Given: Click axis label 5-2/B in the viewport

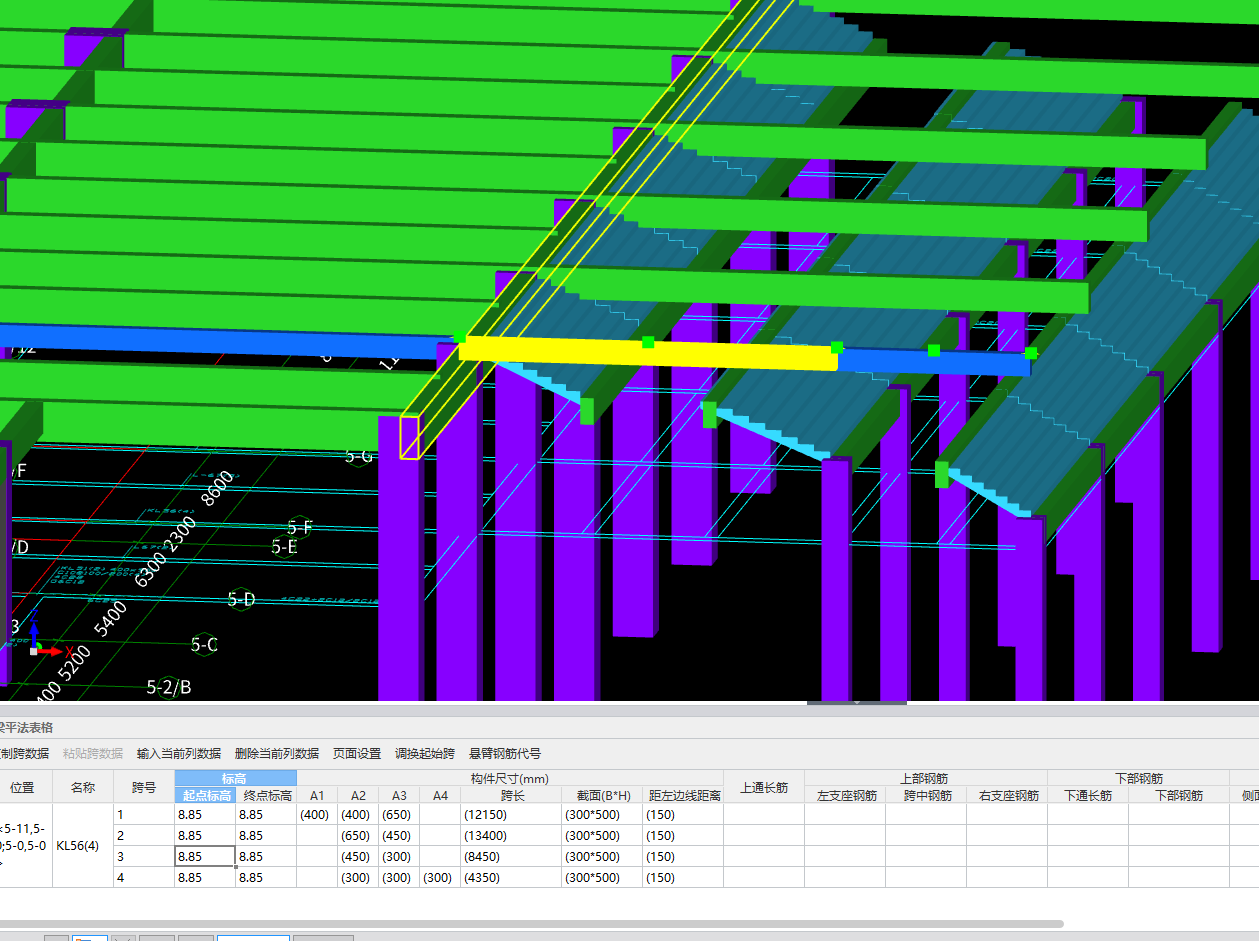Looking at the screenshot, I should point(169,687).
